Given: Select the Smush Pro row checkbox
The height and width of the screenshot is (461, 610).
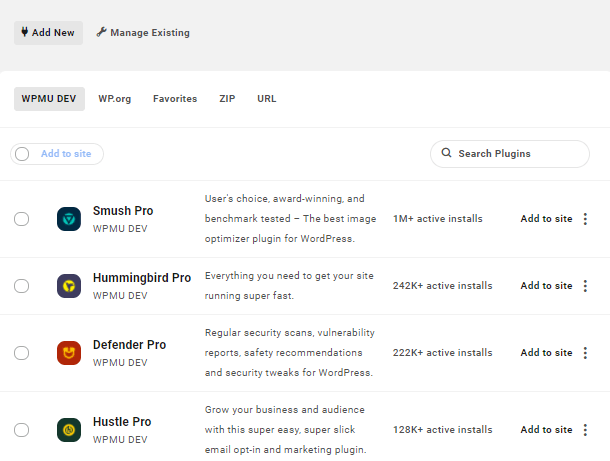Looking at the screenshot, I should click(21, 219).
